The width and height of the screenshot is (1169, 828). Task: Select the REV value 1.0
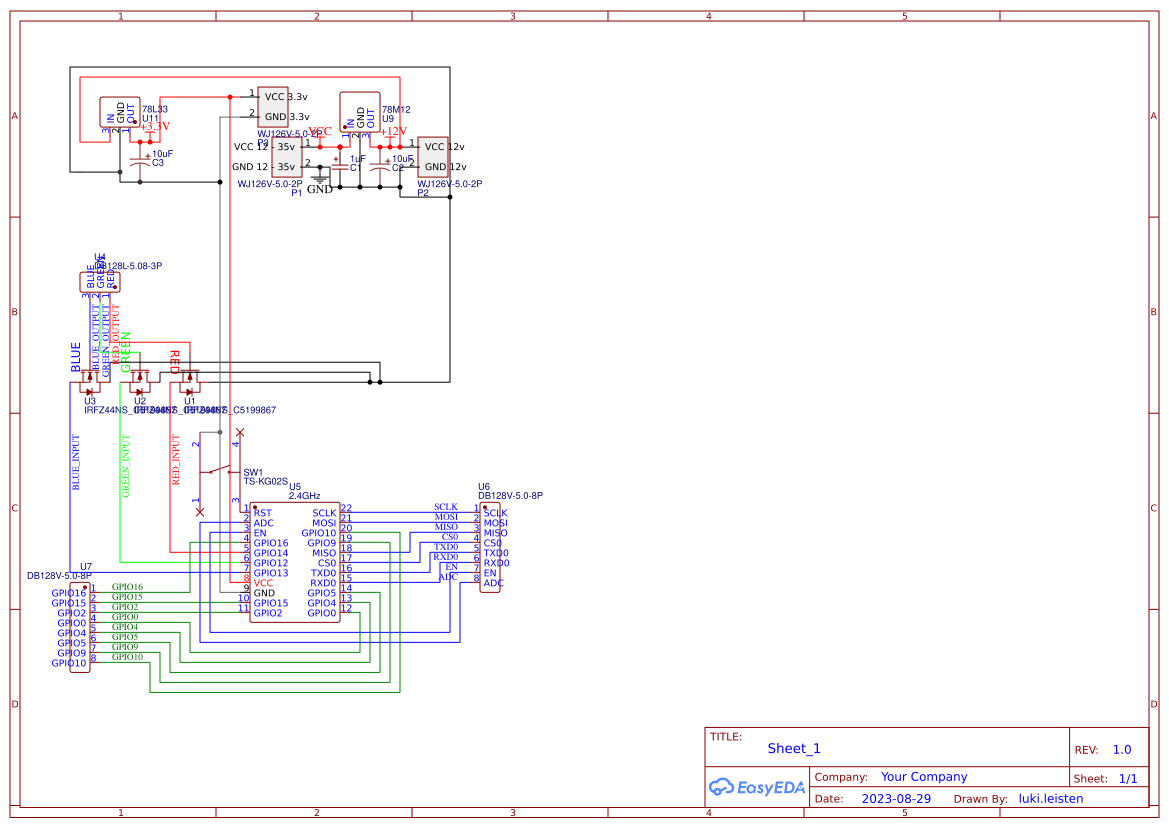point(1122,750)
